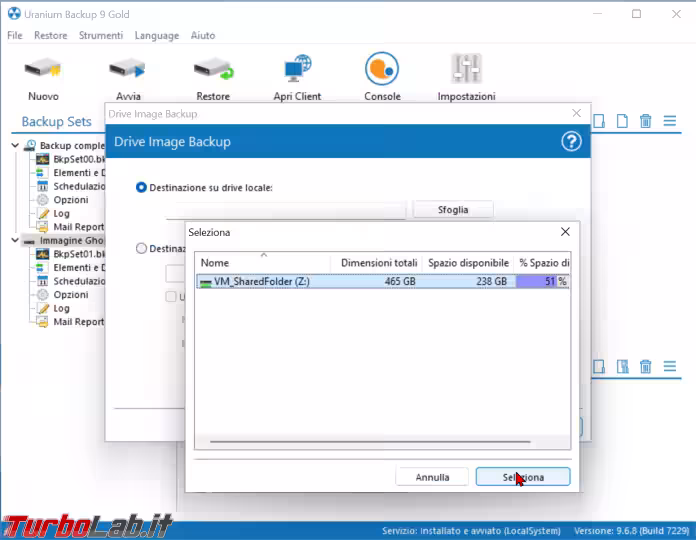Click the document icon in lower right panel
The width and height of the screenshot is (696, 540).
pyautogui.click(x=622, y=367)
